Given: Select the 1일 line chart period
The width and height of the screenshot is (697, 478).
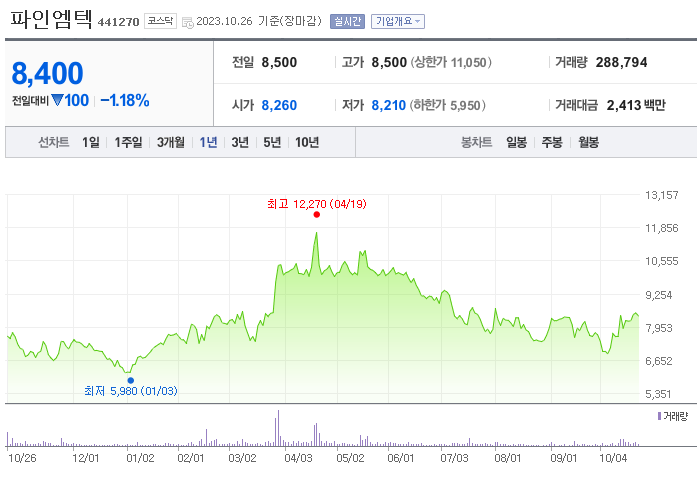Looking at the screenshot, I should tap(91, 142).
